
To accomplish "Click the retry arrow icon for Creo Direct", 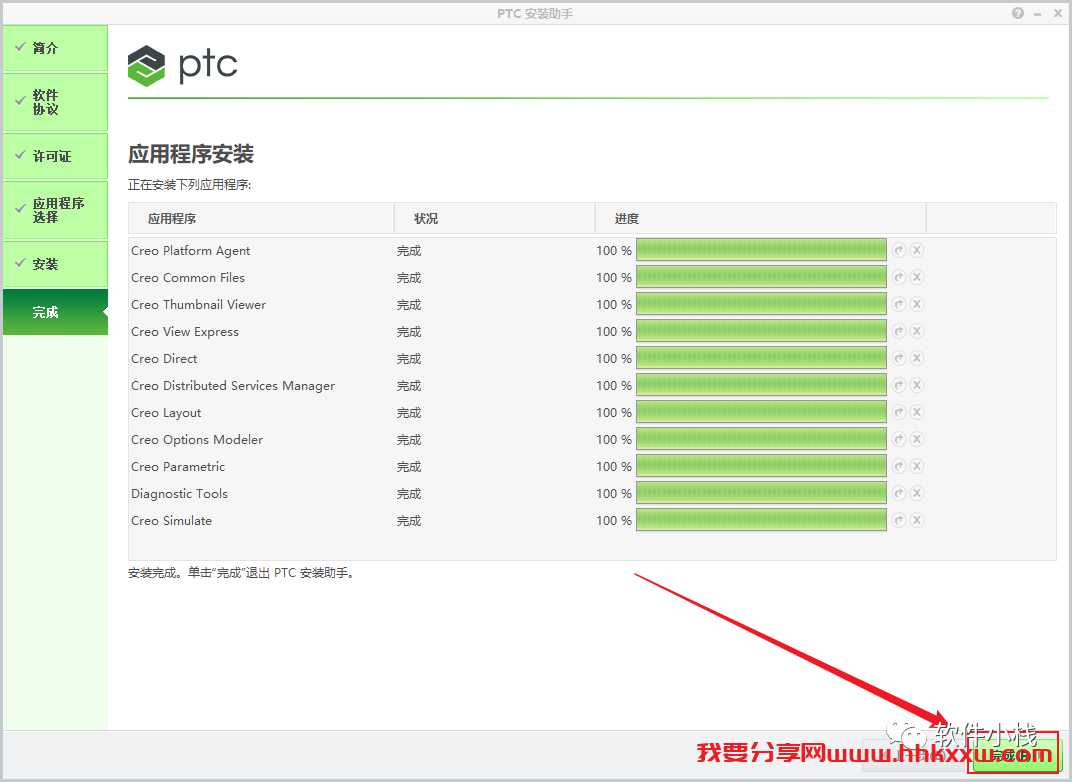I will (x=899, y=358).
